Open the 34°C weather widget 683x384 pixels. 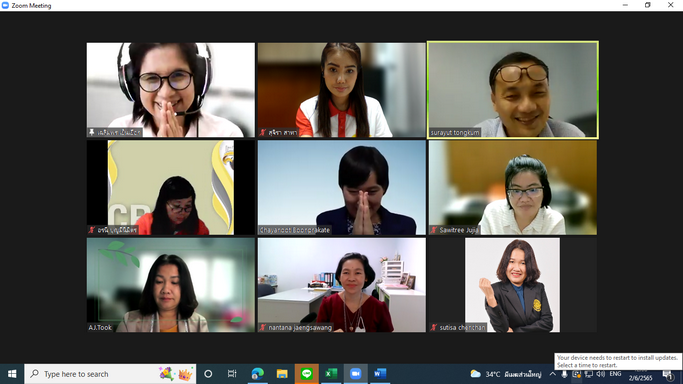506,374
